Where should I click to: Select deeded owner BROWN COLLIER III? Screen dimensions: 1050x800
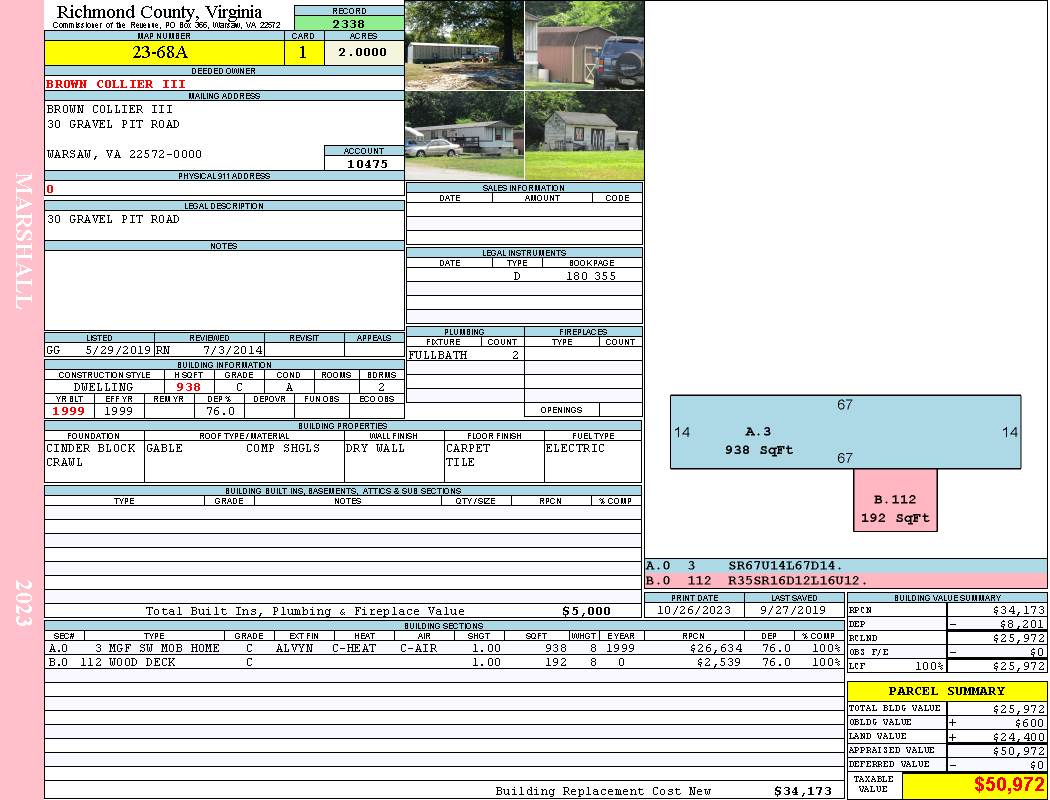click(x=116, y=84)
